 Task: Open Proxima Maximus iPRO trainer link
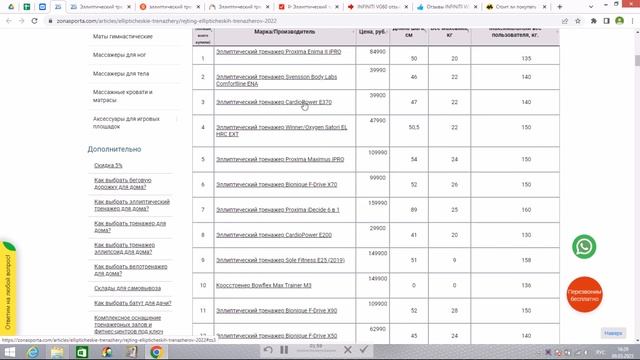point(280,159)
